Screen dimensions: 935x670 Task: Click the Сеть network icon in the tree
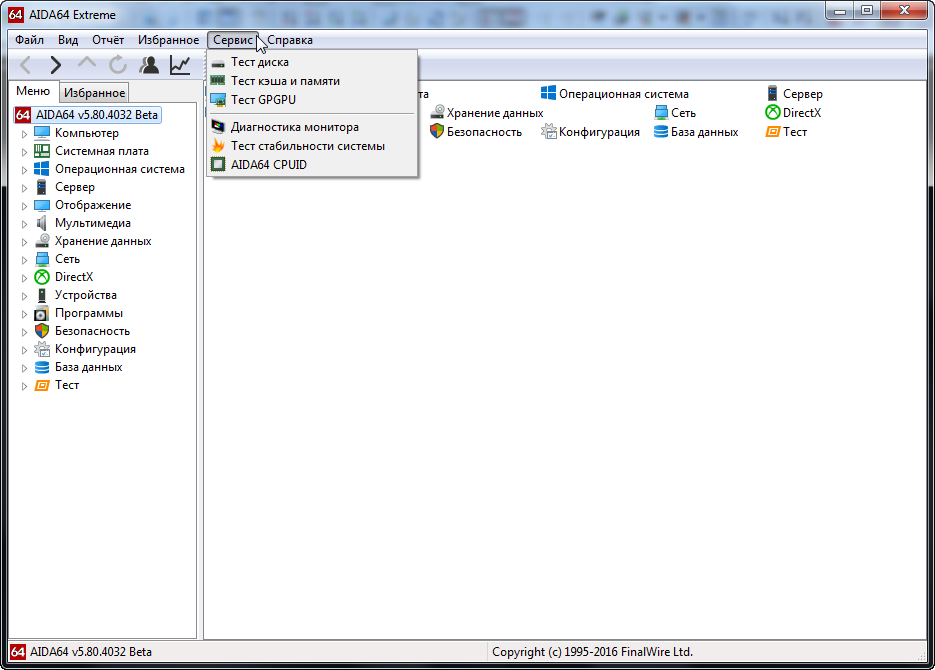click(42, 259)
